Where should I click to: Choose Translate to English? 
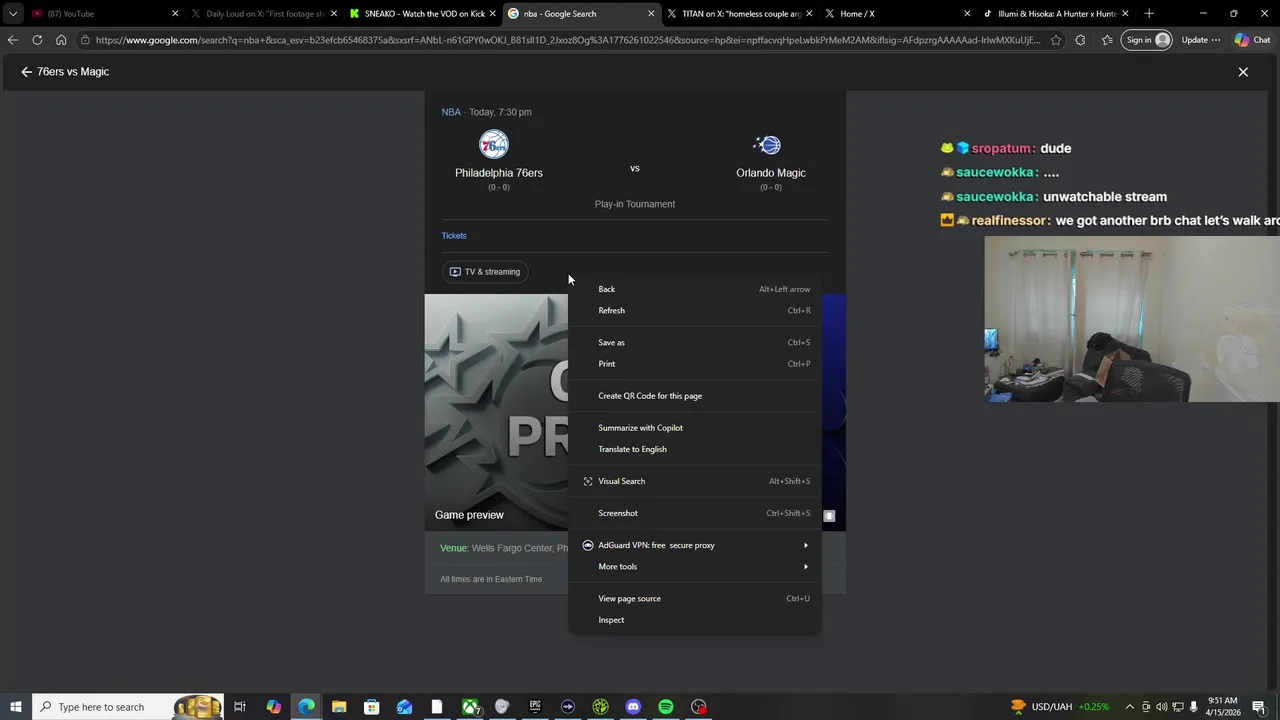[x=694, y=449]
